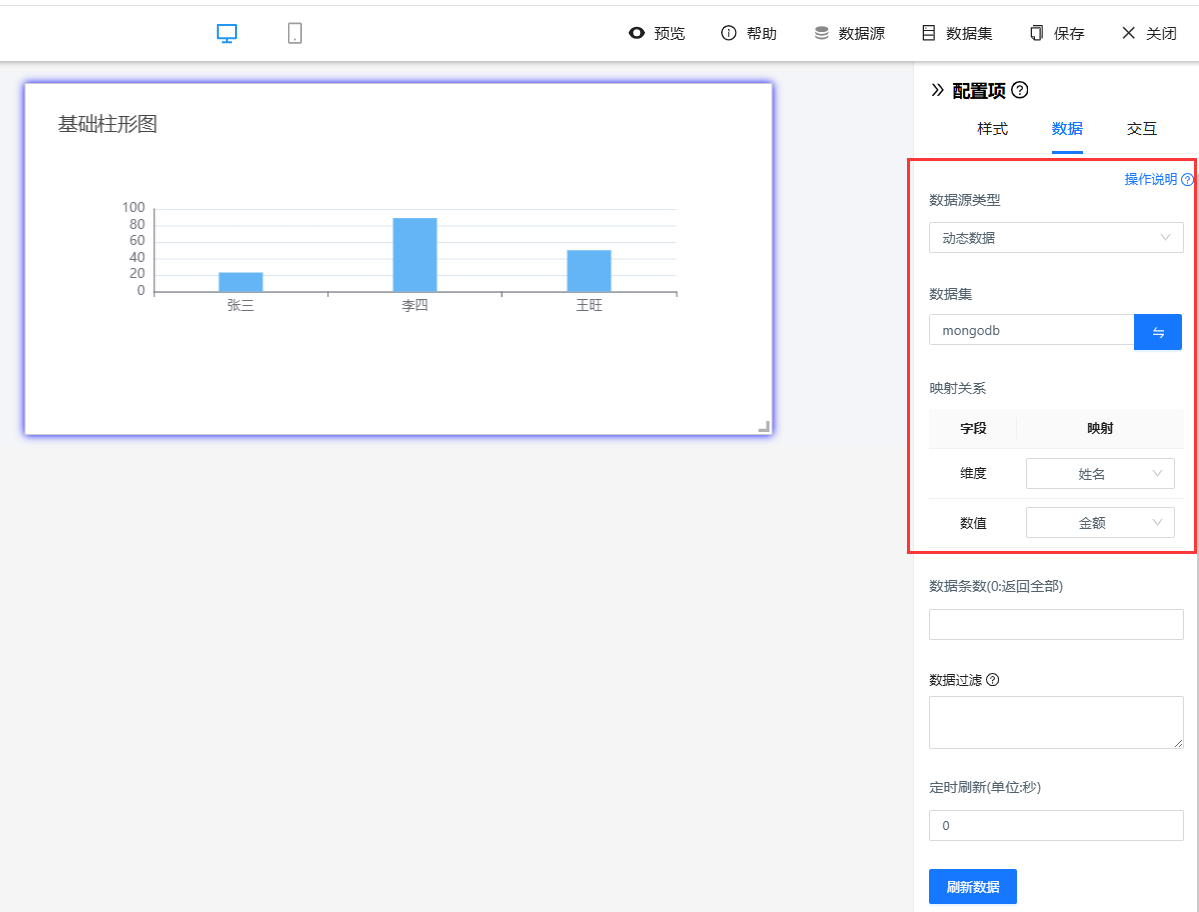Click the 数据过滤 help icon
Screen dimensions: 1199x912
point(993,680)
